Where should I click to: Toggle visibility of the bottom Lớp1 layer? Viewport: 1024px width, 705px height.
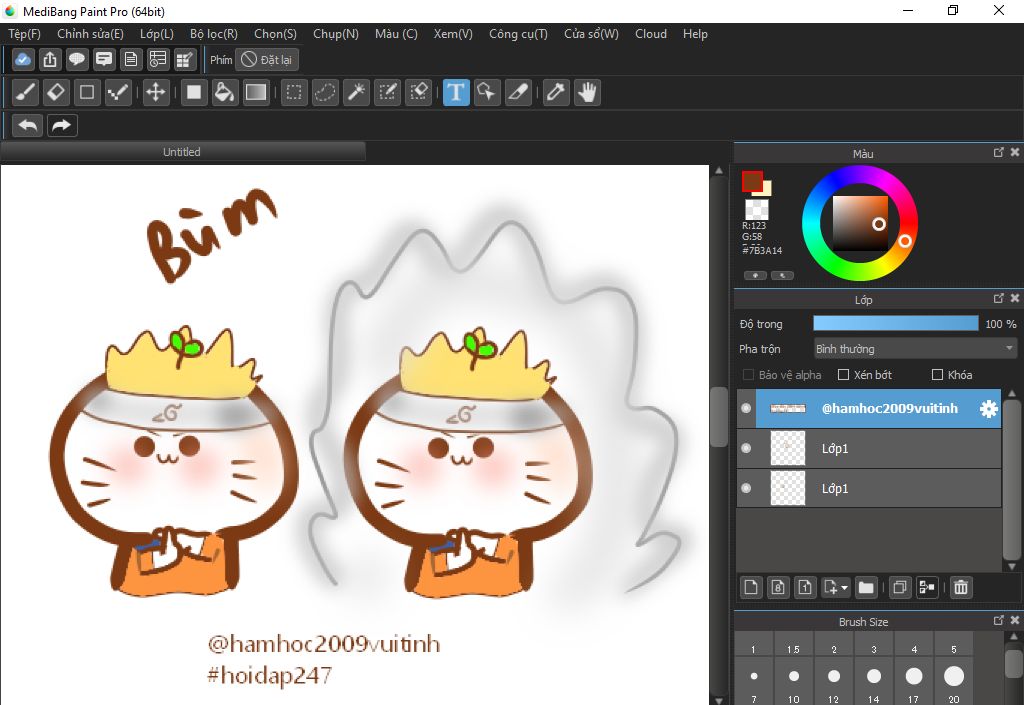click(746, 488)
